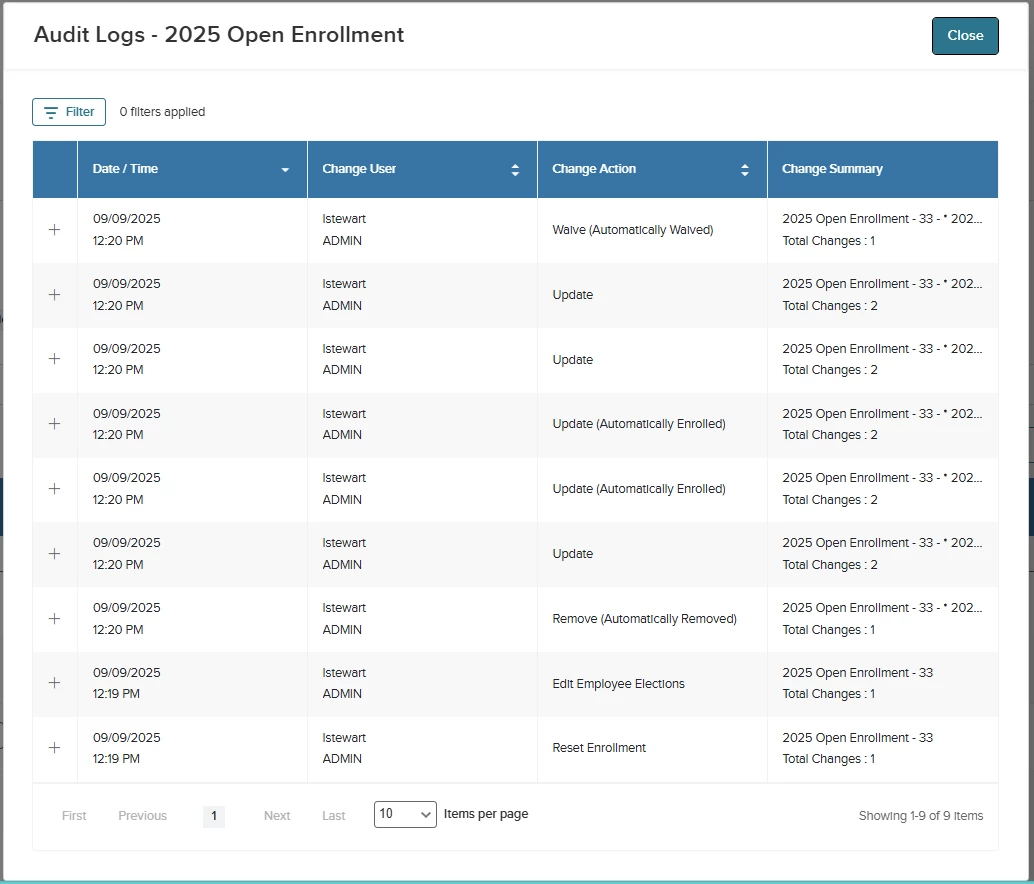Screen dimensions: 1034x884
Task: Expand the Reset Enrollment log row
Action: 55,748
